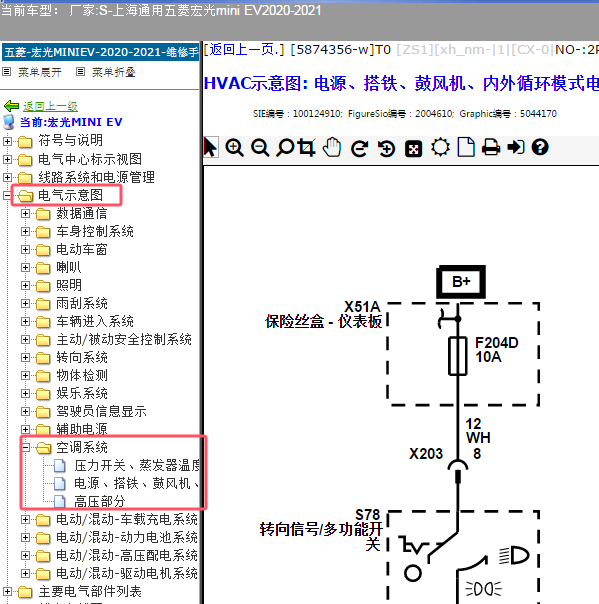Image resolution: width=599 pixels, height=604 pixels.
Task: Collapse the 空调系统 tree node
Action: tap(25, 447)
